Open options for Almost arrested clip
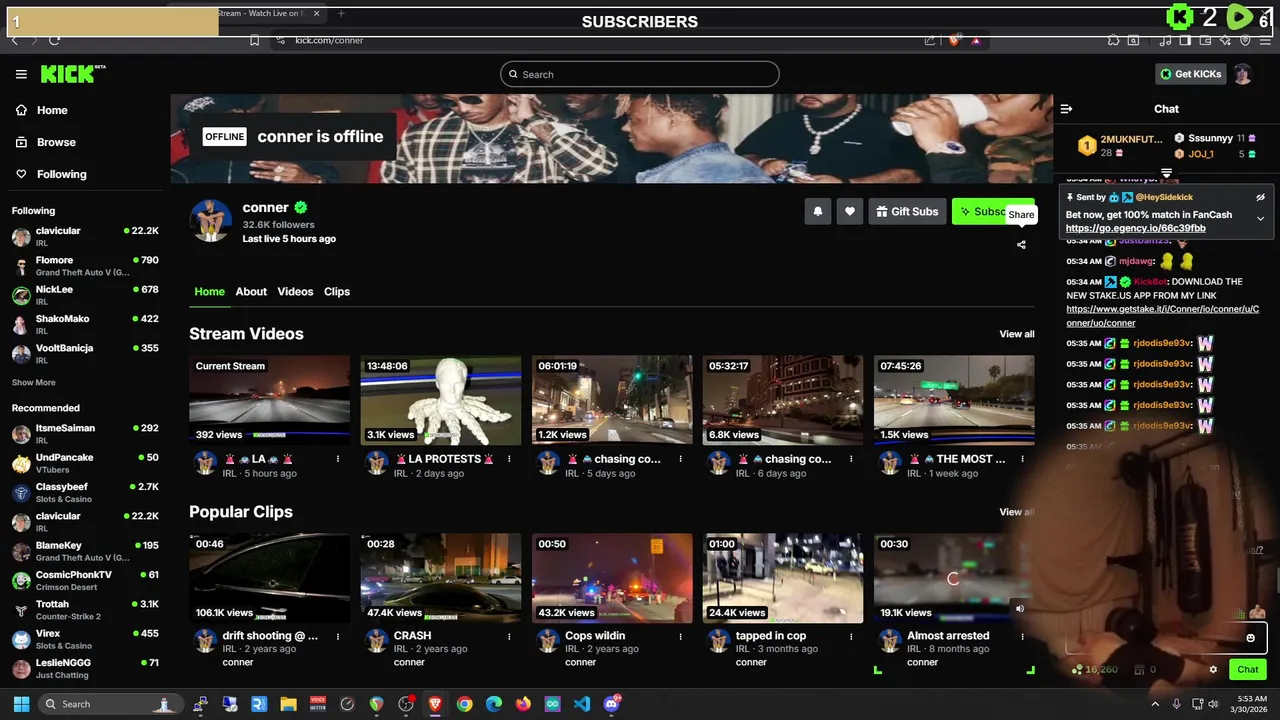 (1022, 636)
